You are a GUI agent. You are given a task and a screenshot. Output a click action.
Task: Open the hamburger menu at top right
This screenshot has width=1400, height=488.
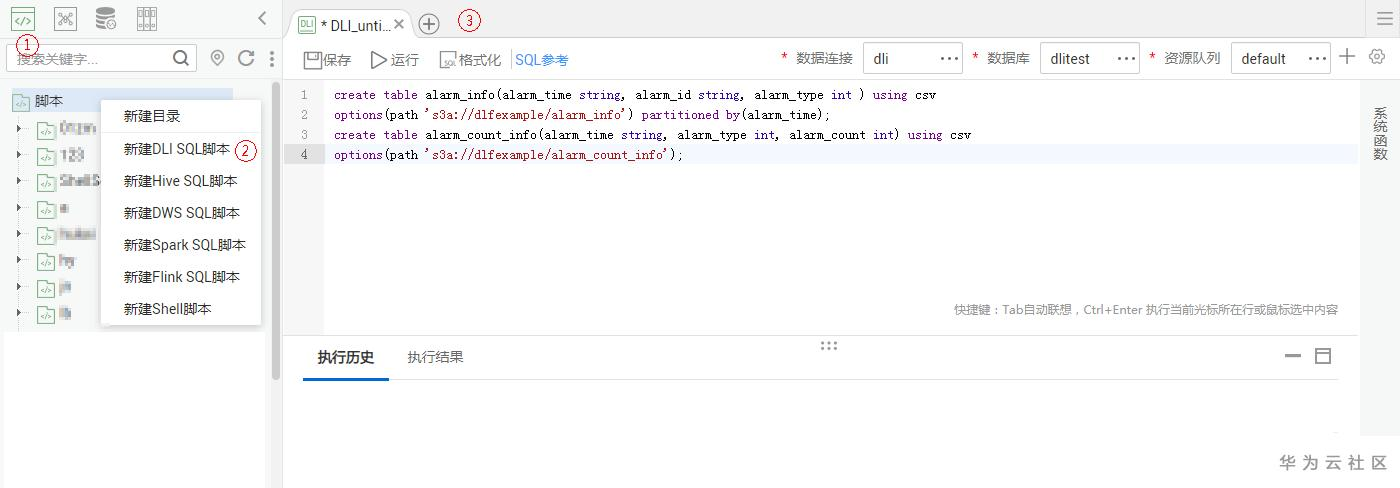[x=1385, y=19]
